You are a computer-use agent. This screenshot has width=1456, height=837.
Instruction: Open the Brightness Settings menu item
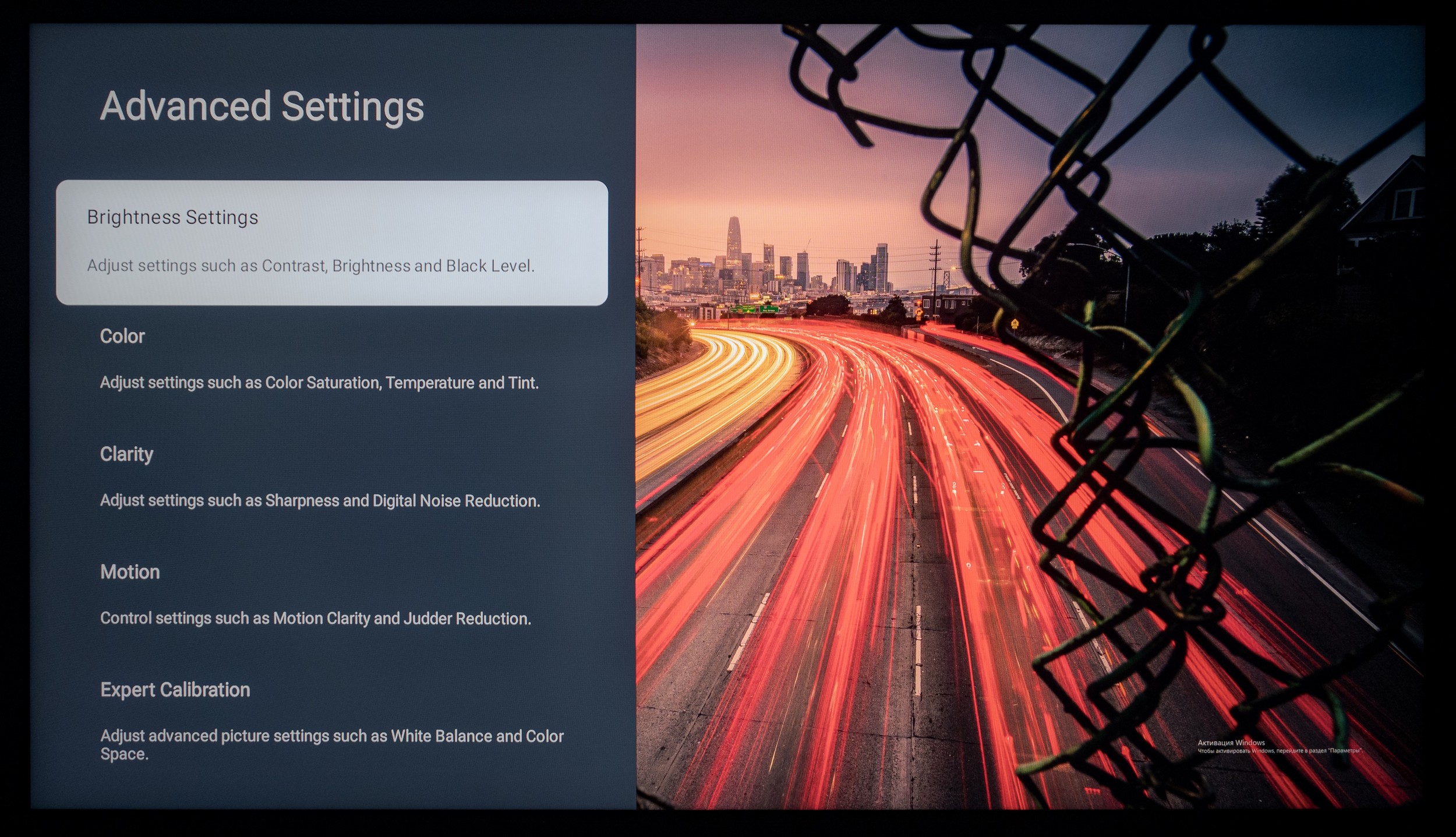tap(172, 217)
